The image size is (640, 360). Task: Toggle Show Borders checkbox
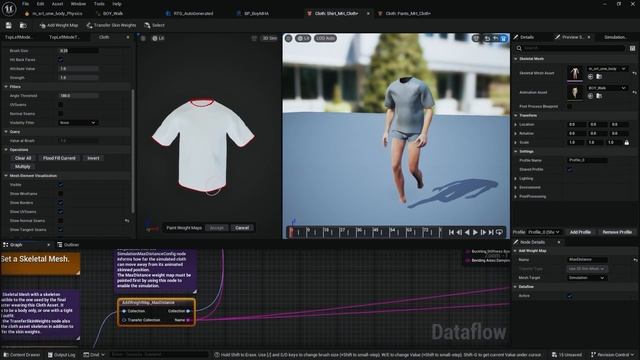point(60,202)
